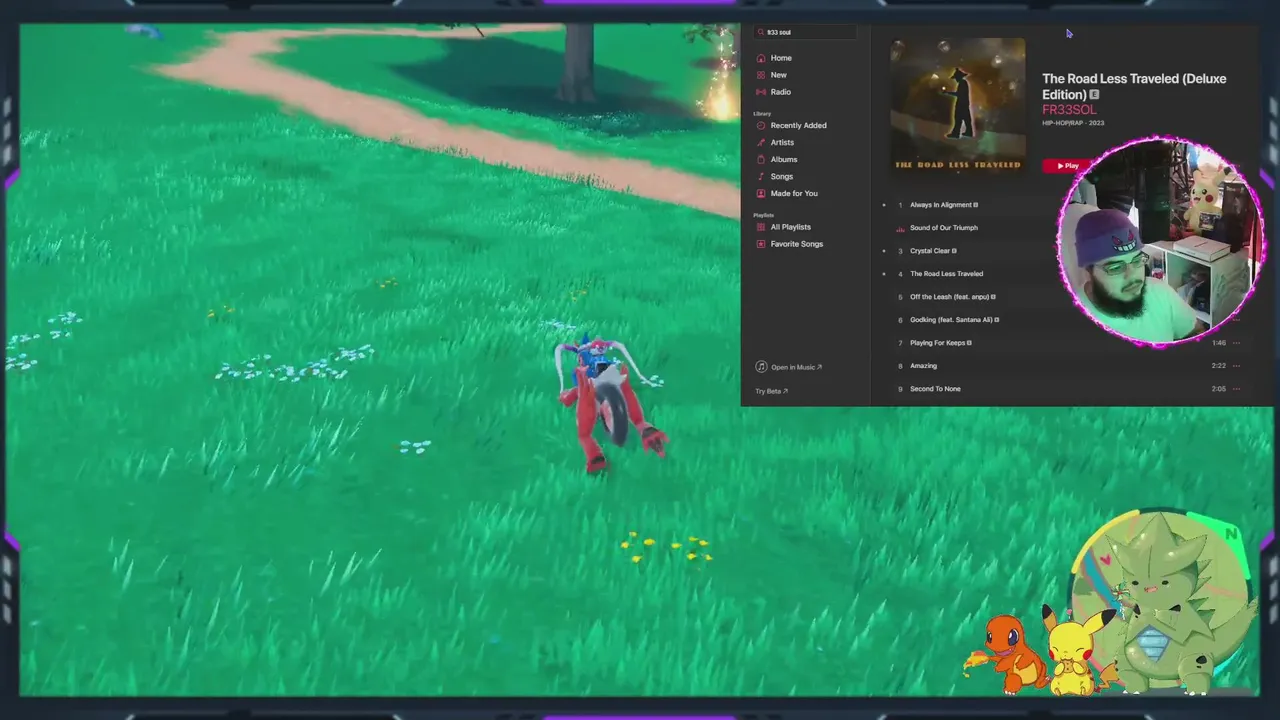Viewport: 1280px width, 720px height.
Task: Click the search field containing 'fr33 soul'
Action: (x=805, y=32)
